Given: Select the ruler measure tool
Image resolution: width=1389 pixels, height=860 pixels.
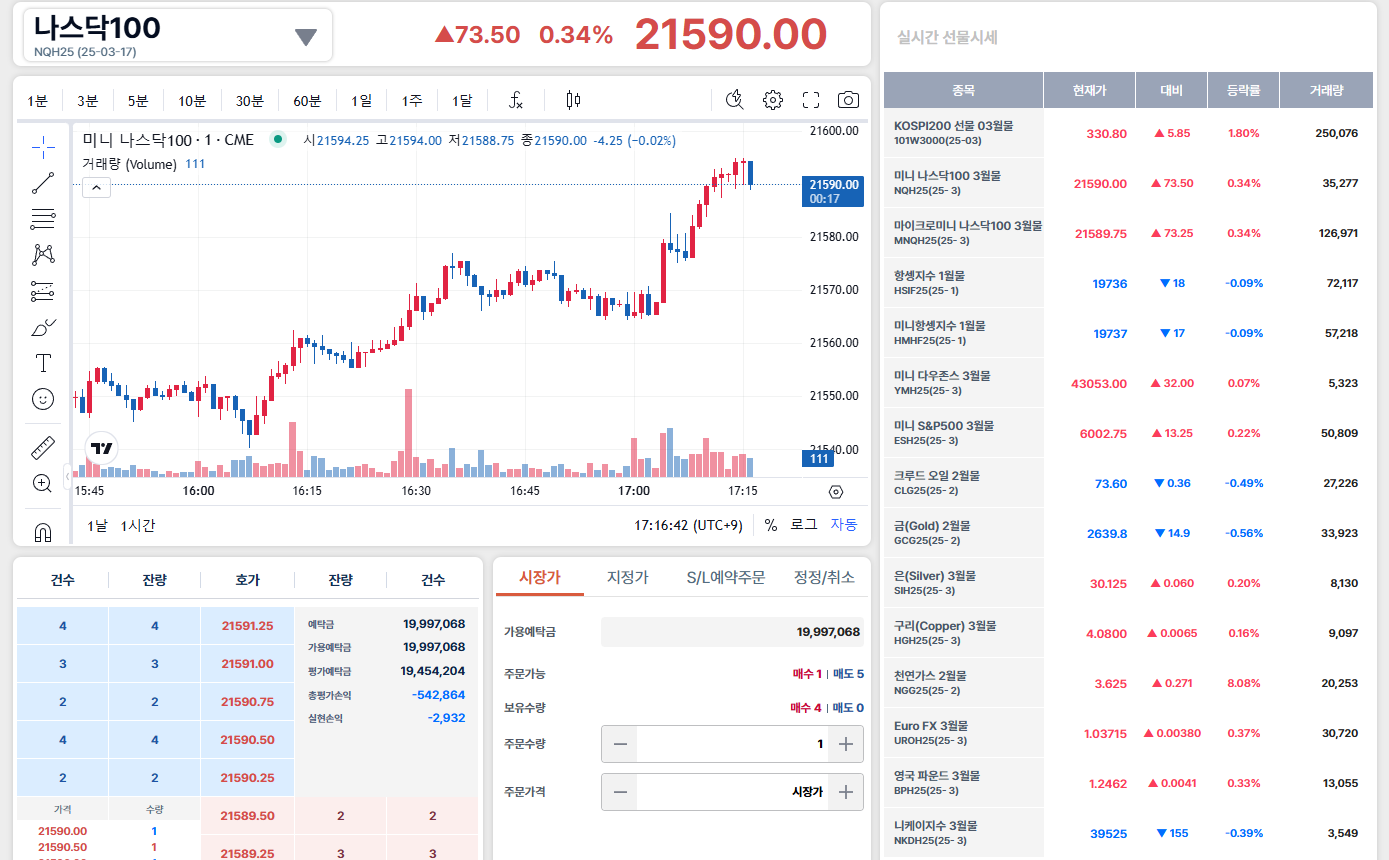Looking at the screenshot, I should [43, 447].
